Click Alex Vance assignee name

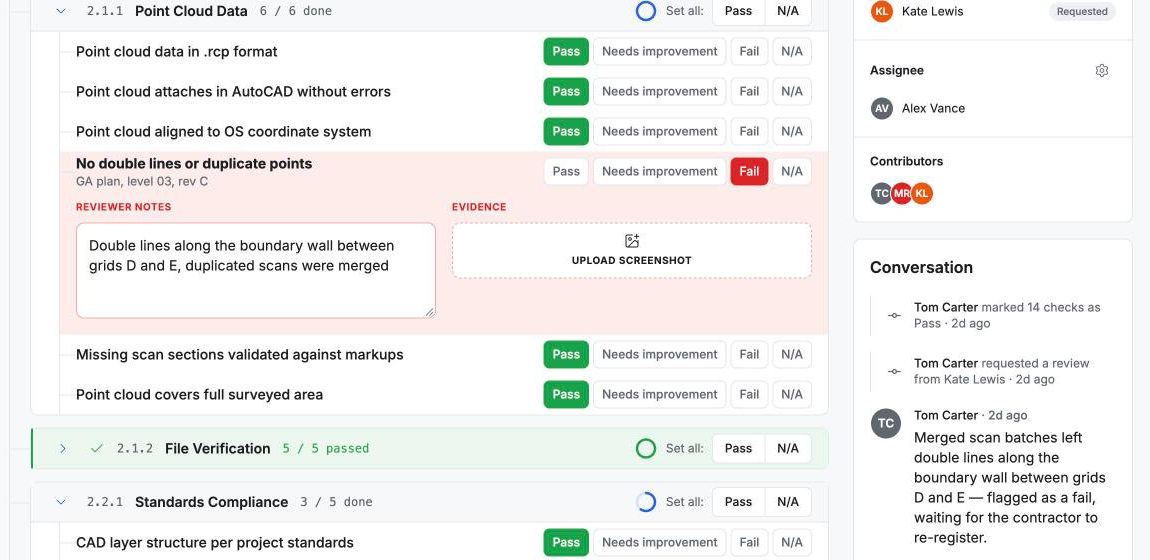(933, 108)
